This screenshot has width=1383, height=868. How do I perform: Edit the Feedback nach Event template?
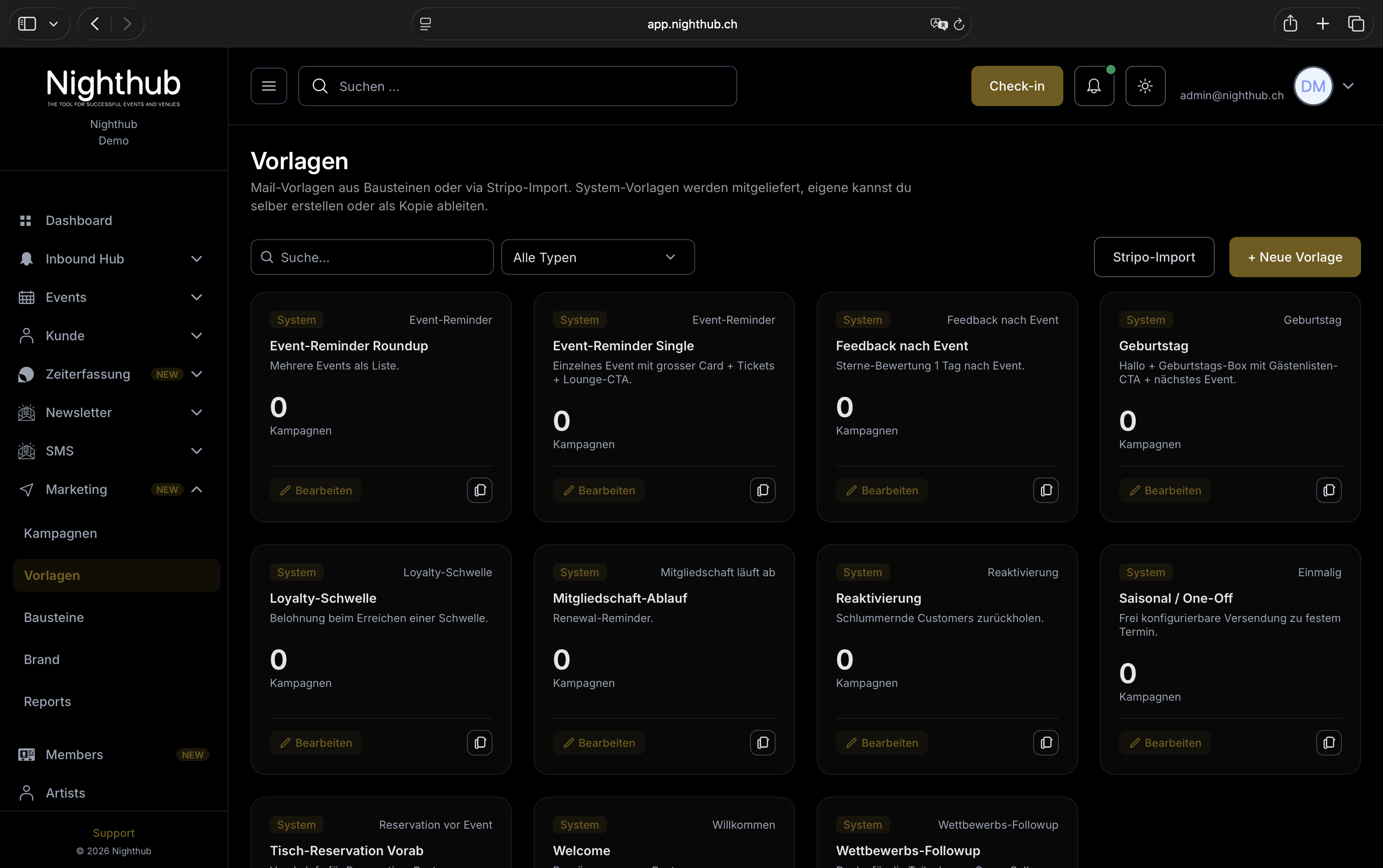tap(882, 490)
